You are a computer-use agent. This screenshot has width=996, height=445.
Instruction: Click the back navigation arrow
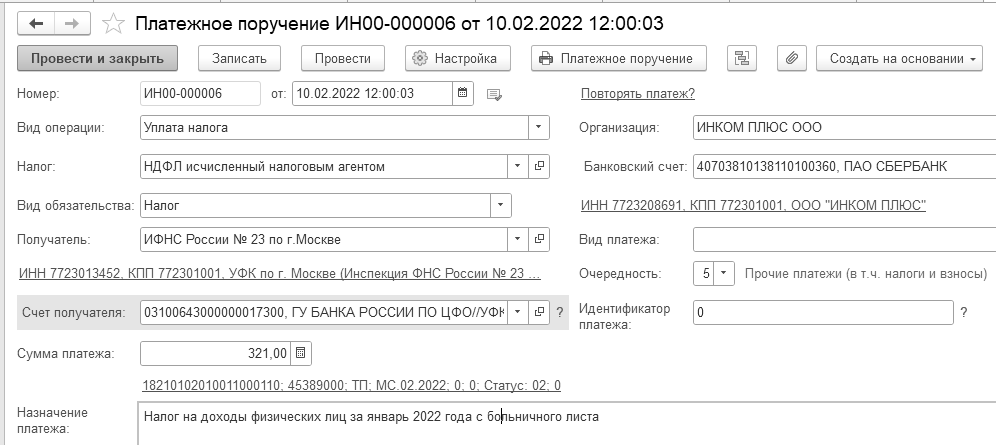pos(37,22)
